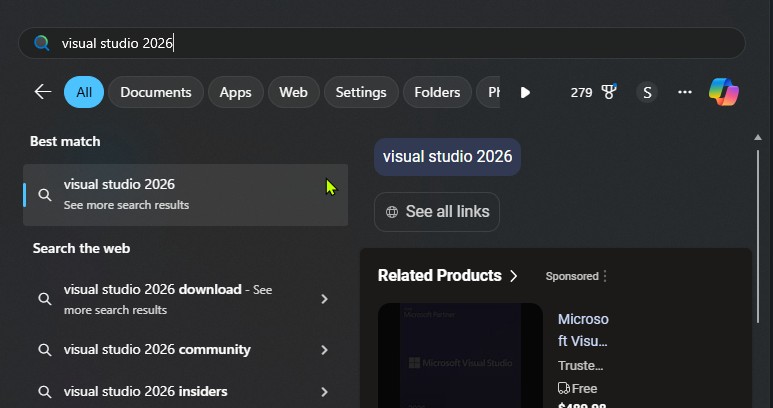Click the See all links button
This screenshot has width=773, height=408.
437,212
